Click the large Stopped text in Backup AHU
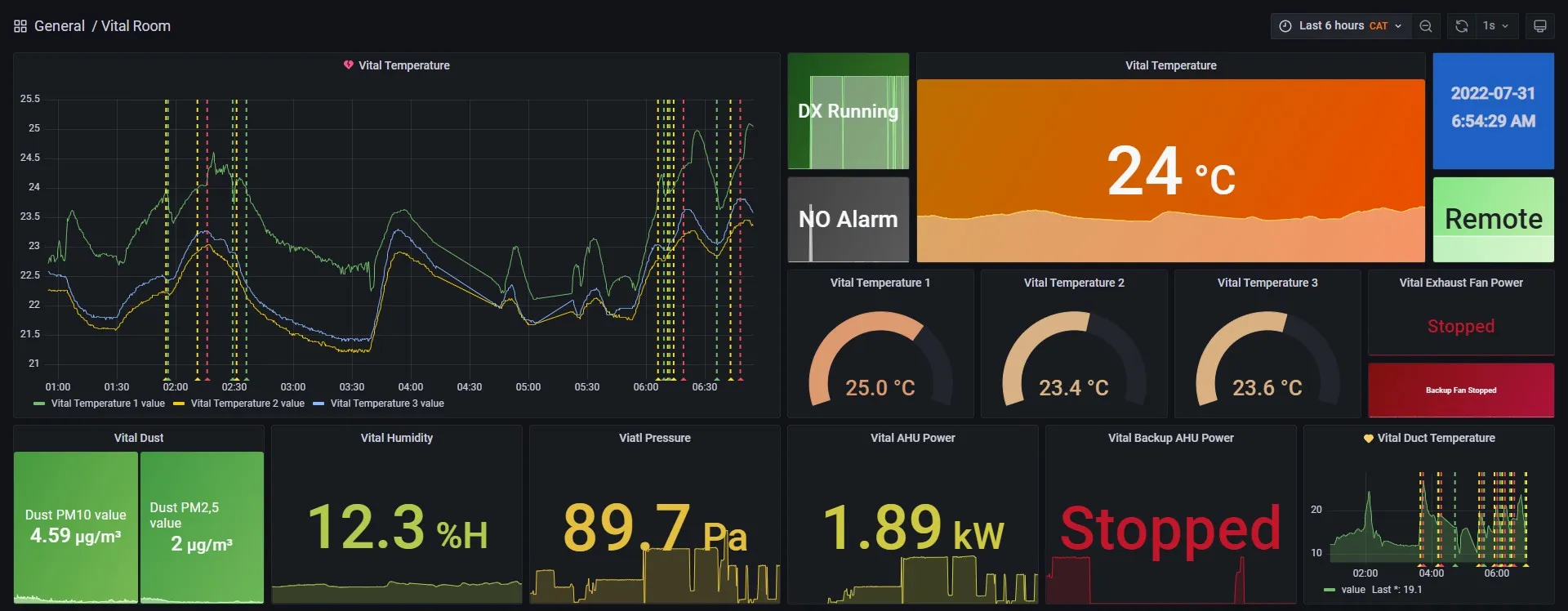The image size is (1568, 611). 1170,528
